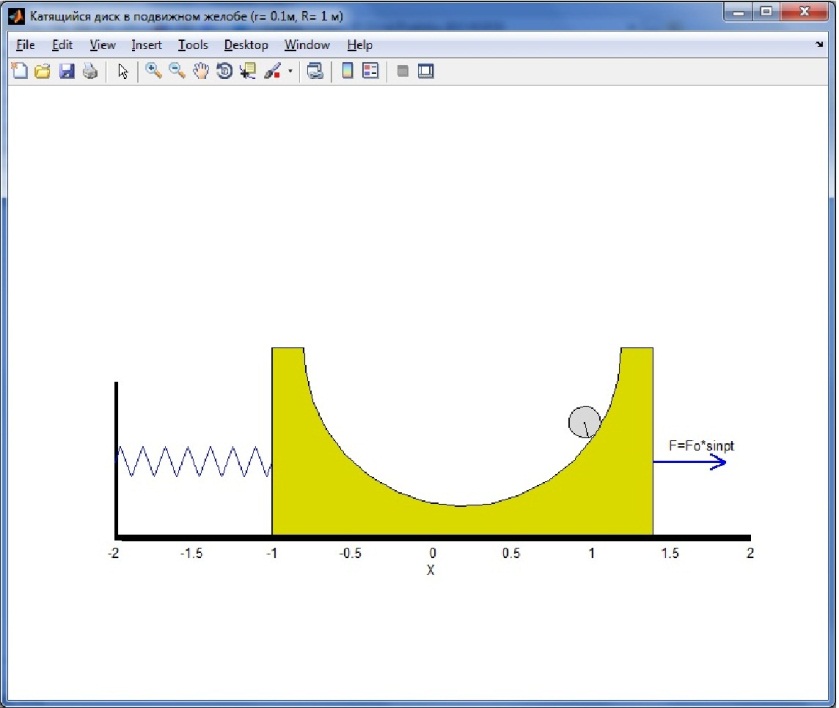The height and width of the screenshot is (708, 839).
Task: Click the Print Figure icon
Action: click(x=90, y=71)
